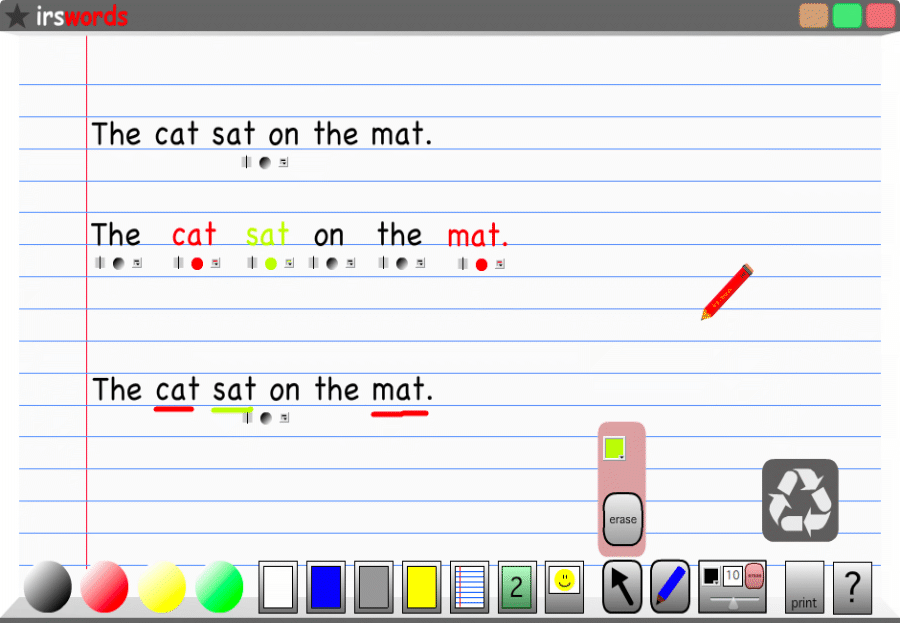Image resolution: width=900 pixels, height=623 pixels.
Task: Choose the lined paper background
Action: coord(470,586)
